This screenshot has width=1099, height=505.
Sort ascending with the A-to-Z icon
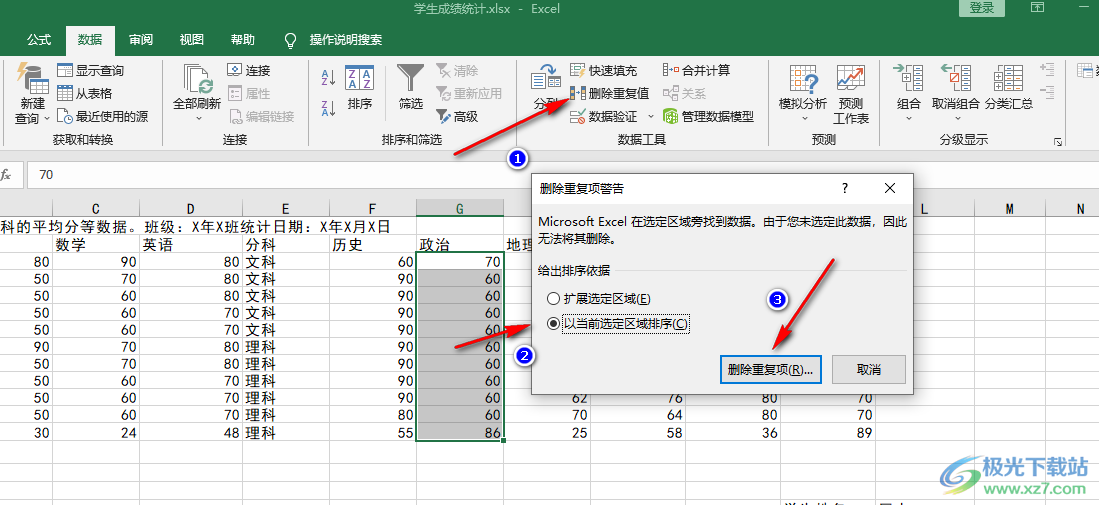[329, 76]
